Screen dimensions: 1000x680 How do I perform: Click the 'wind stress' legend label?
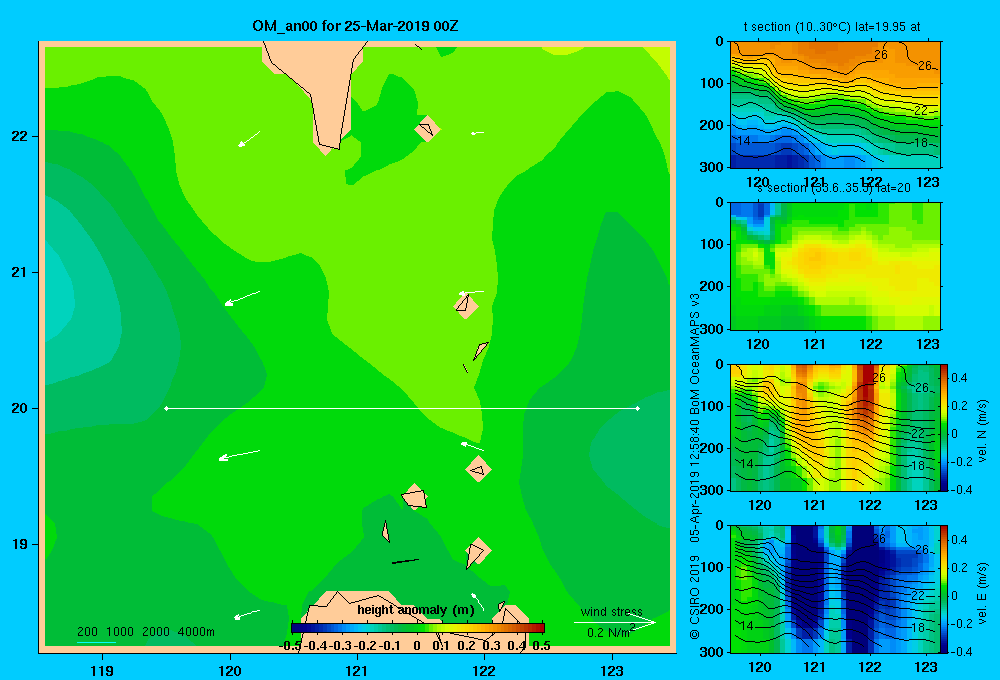[x=612, y=611]
